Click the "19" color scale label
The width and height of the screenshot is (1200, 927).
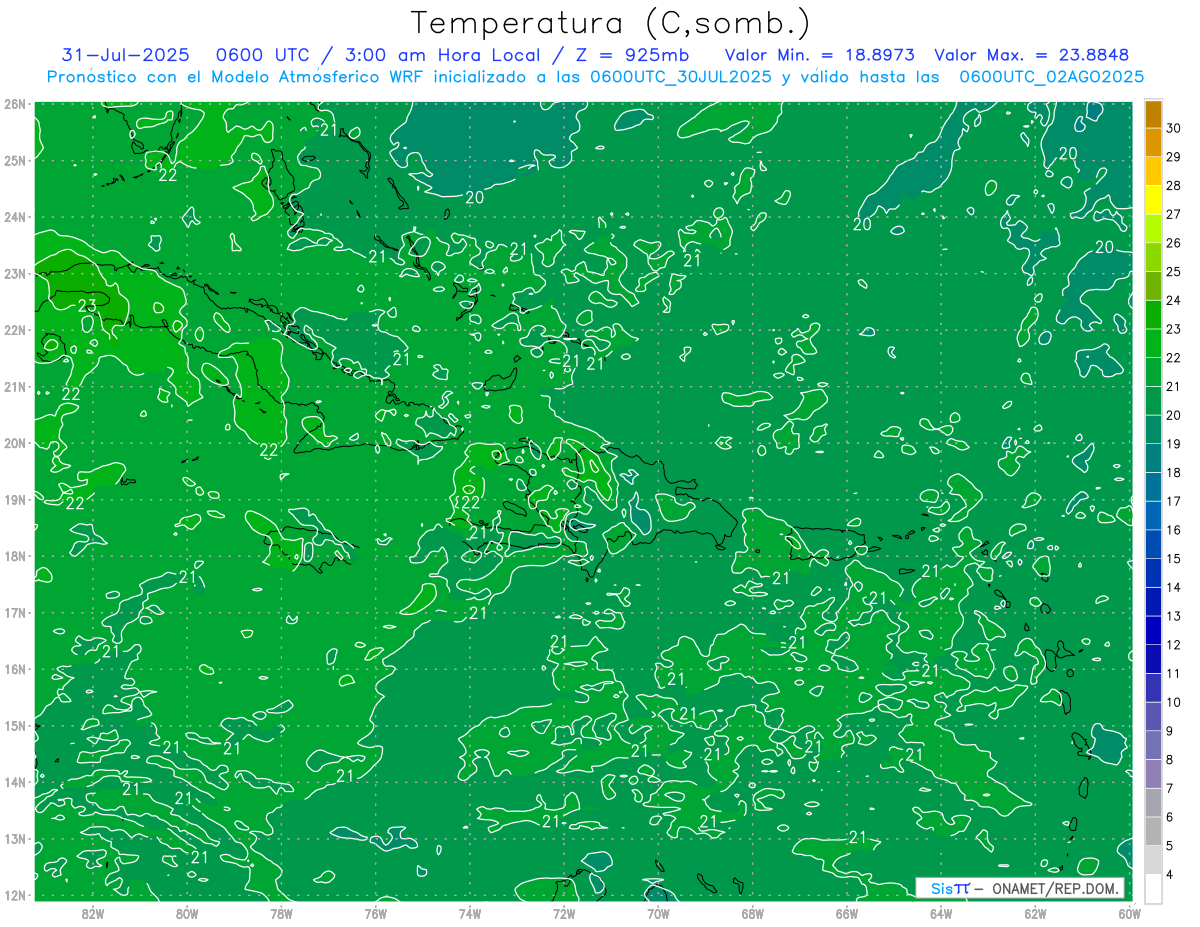1174,443
